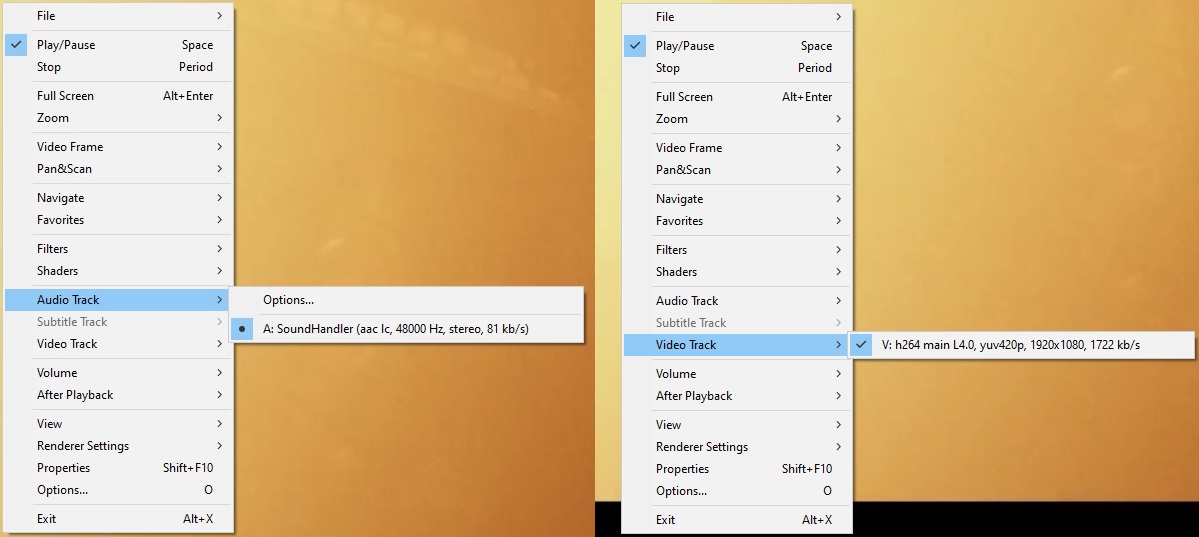This screenshot has width=1199, height=537.
Task: Select the SoundHandler audio track radio option
Action: [x=395, y=329]
